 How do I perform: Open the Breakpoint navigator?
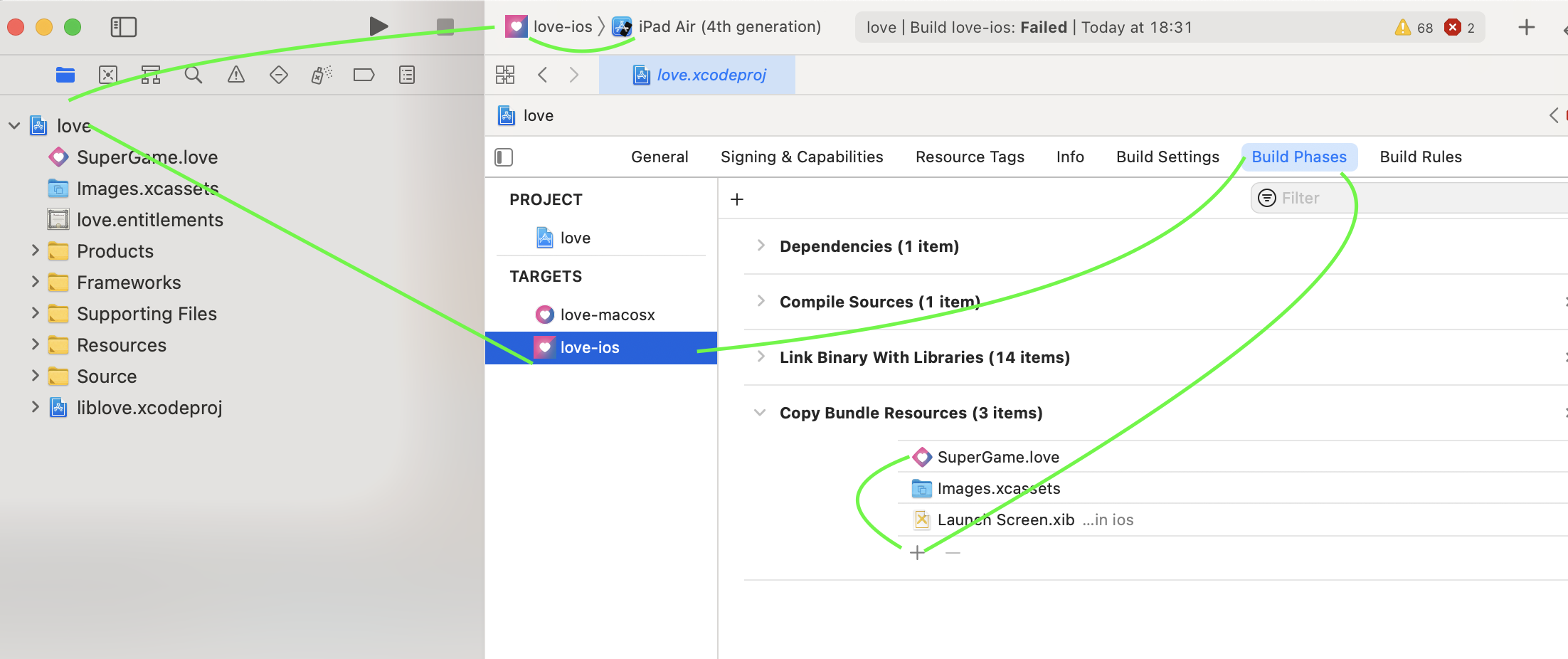click(x=364, y=75)
